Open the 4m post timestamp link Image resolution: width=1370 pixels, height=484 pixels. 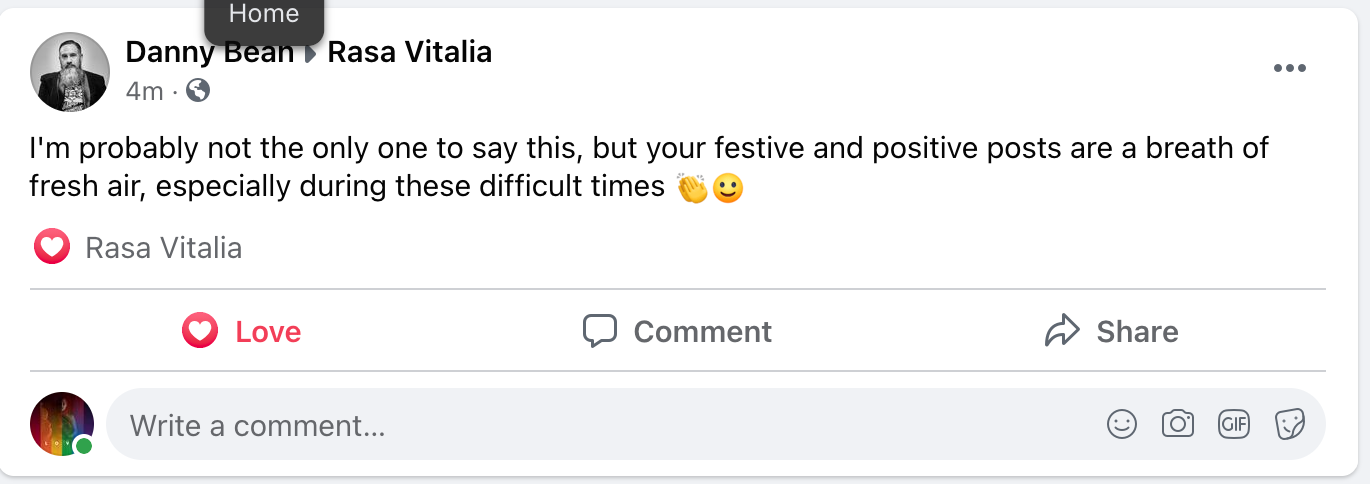(x=144, y=91)
